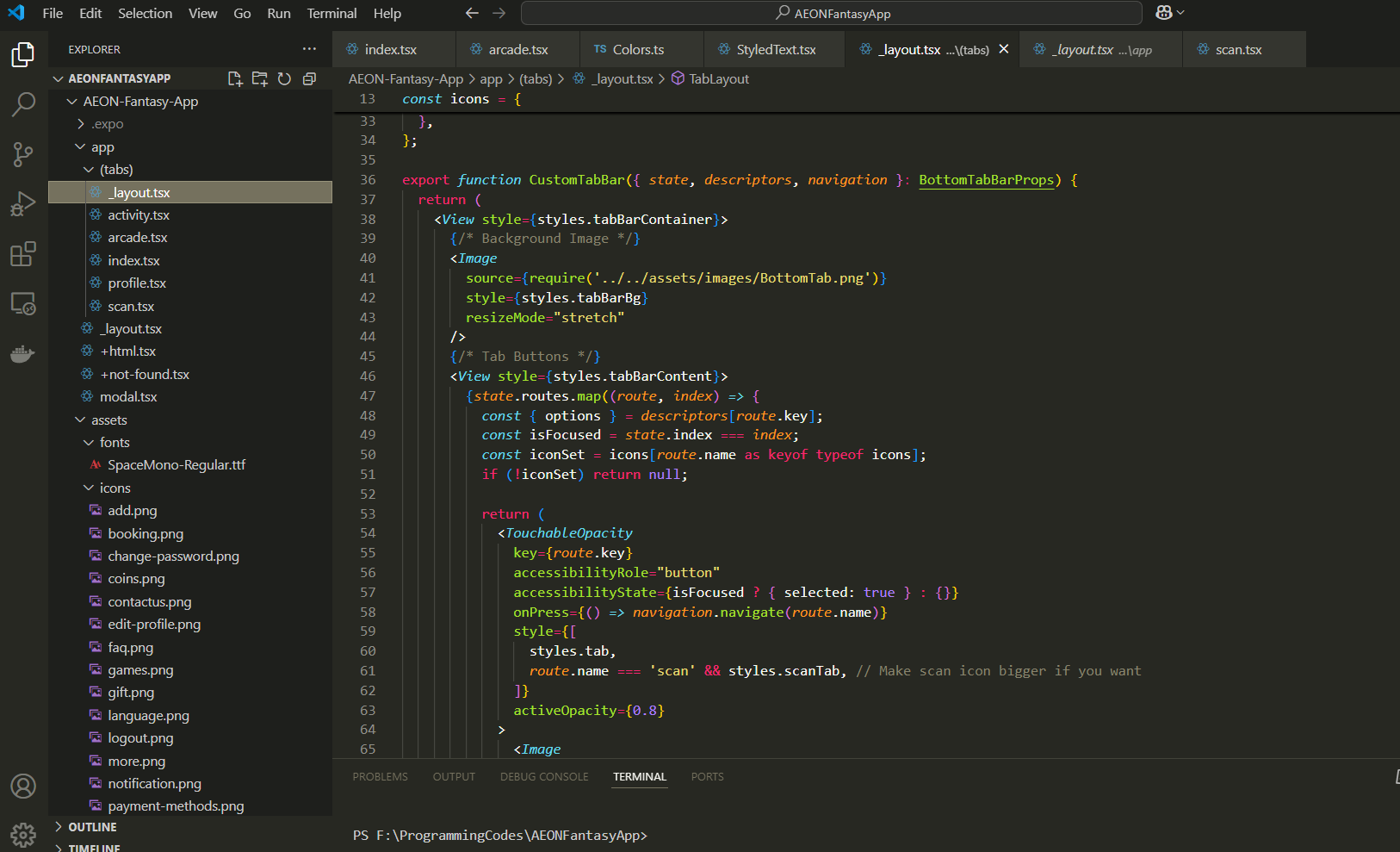Open the Run and Debug view

tap(23, 204)
